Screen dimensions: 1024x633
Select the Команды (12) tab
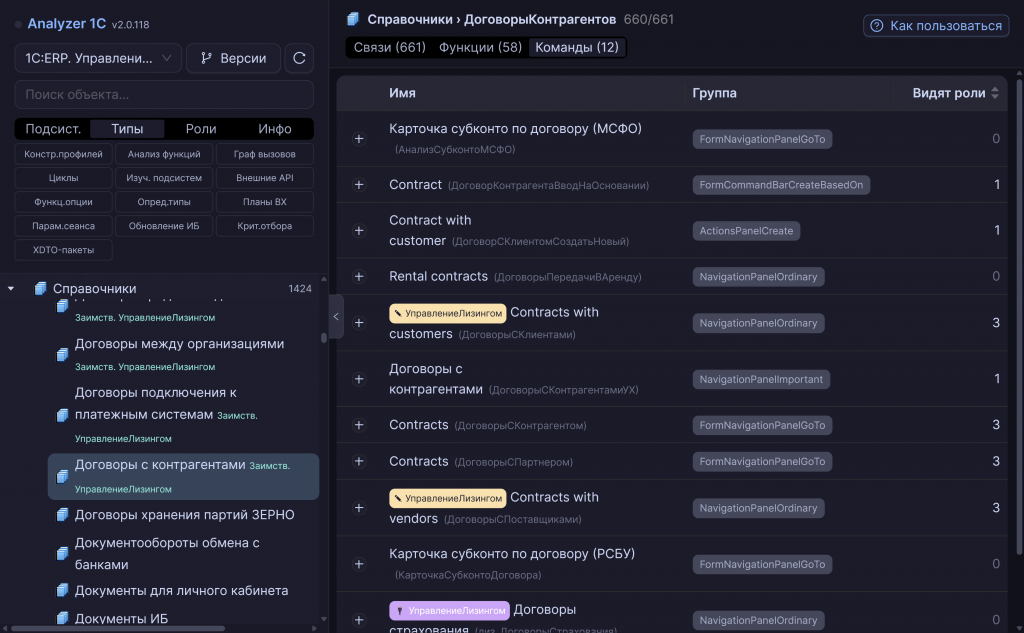(577, 47)
